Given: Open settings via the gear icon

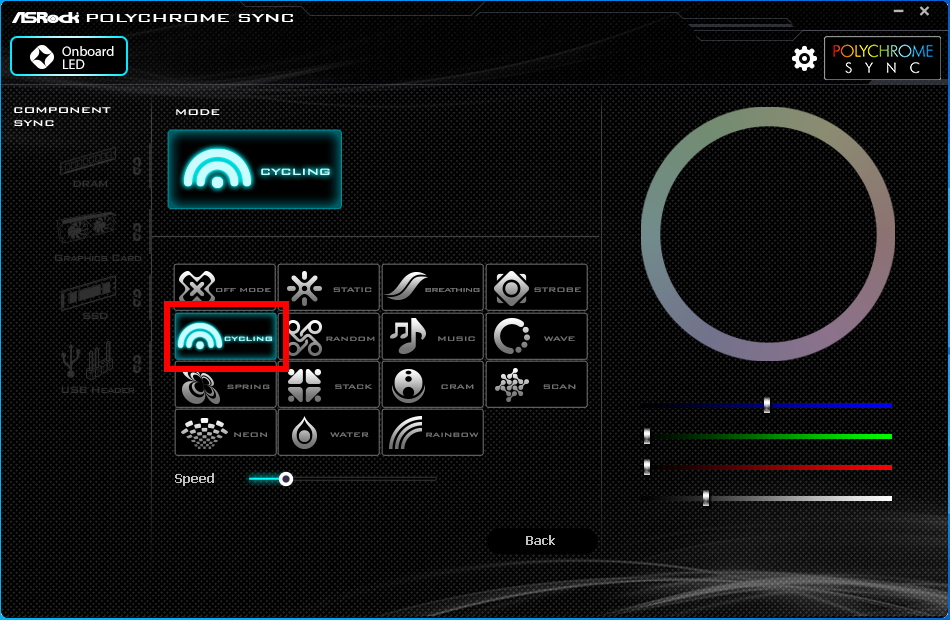Looking at the screenshot, I should tap(804, 58).
